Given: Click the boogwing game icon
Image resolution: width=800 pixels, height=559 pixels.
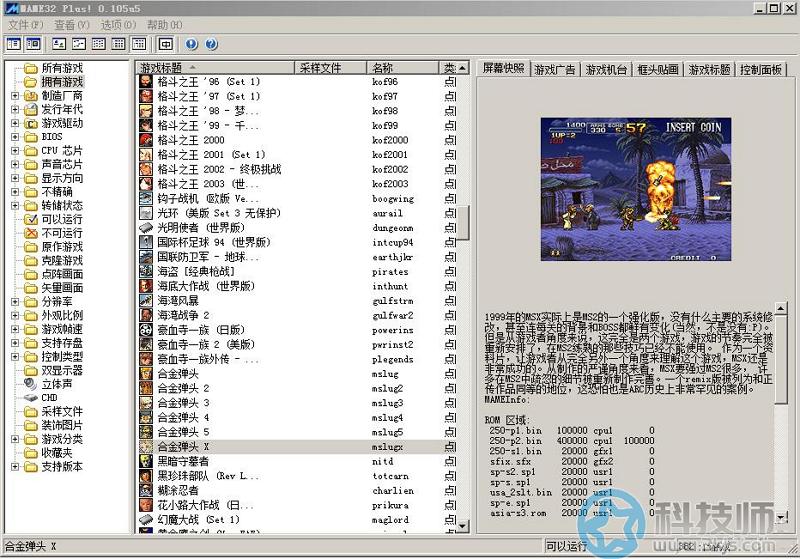Looking at the screenshot, I should 146,198.
